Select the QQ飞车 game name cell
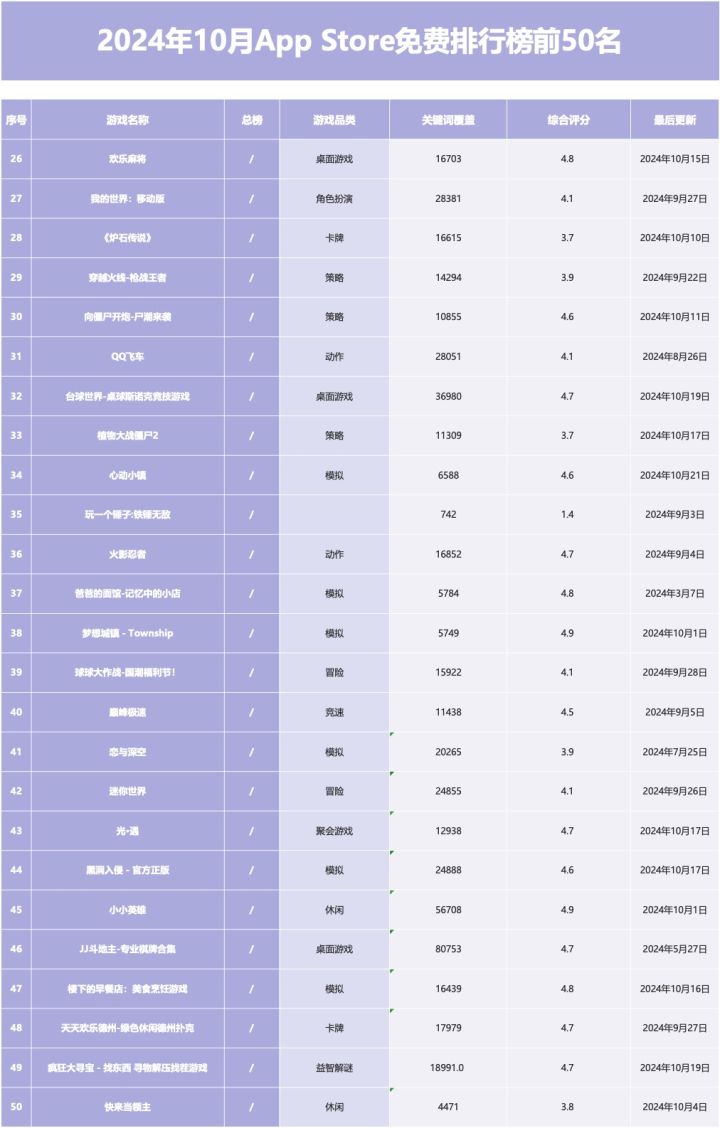The height and width of the screenshot is (1128, 720). [x=127, y=357]
